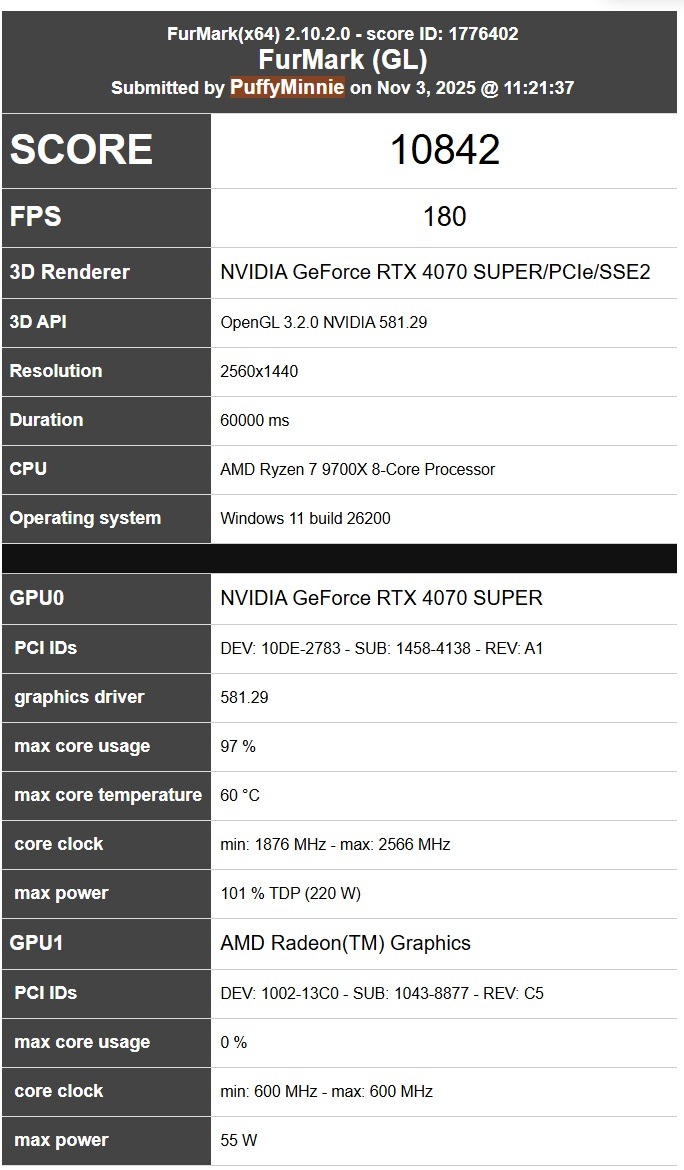Viewport: 684px width, 1170px height.
Task: Click the AMD Radeon(TM) Graphics value
Action: (x=345, y=943)
